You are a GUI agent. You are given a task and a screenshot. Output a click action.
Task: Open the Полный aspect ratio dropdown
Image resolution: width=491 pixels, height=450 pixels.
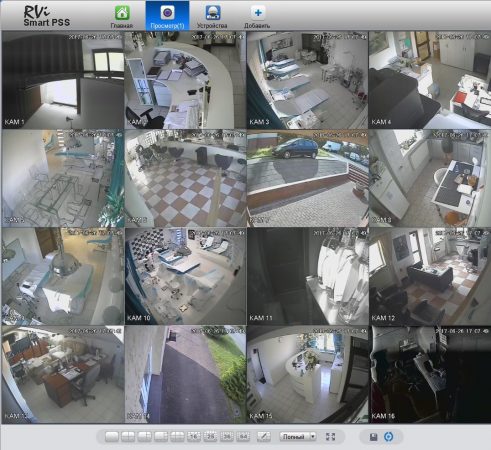(x=297, y=436)
